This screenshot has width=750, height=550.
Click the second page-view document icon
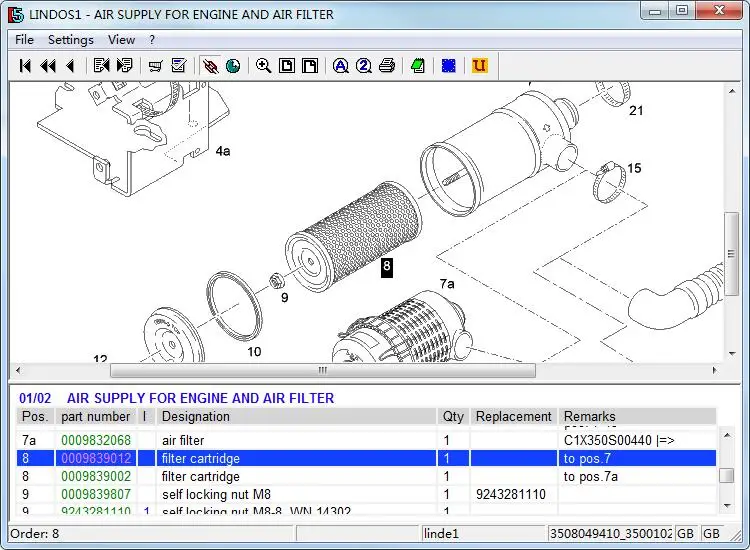(x=310, y=66)
